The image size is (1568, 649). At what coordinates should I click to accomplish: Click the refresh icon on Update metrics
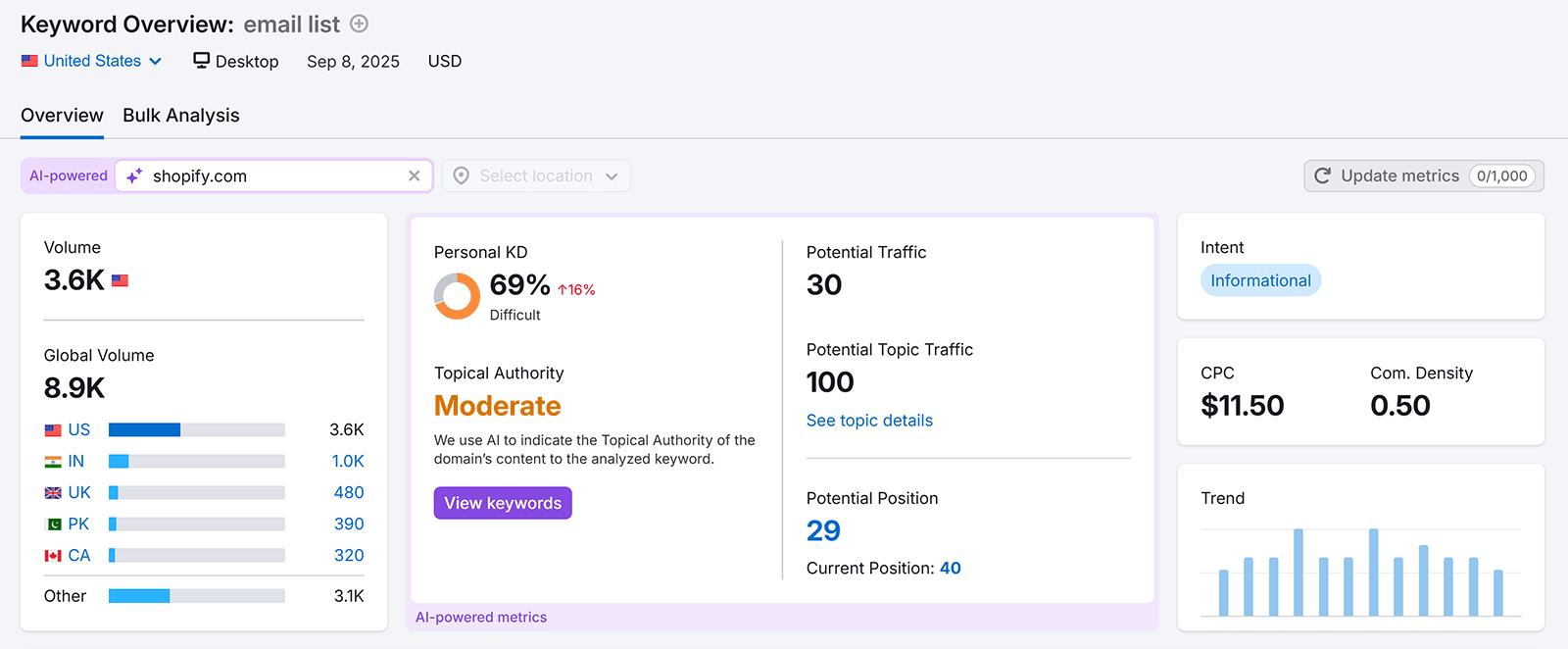pos(1322,175)
